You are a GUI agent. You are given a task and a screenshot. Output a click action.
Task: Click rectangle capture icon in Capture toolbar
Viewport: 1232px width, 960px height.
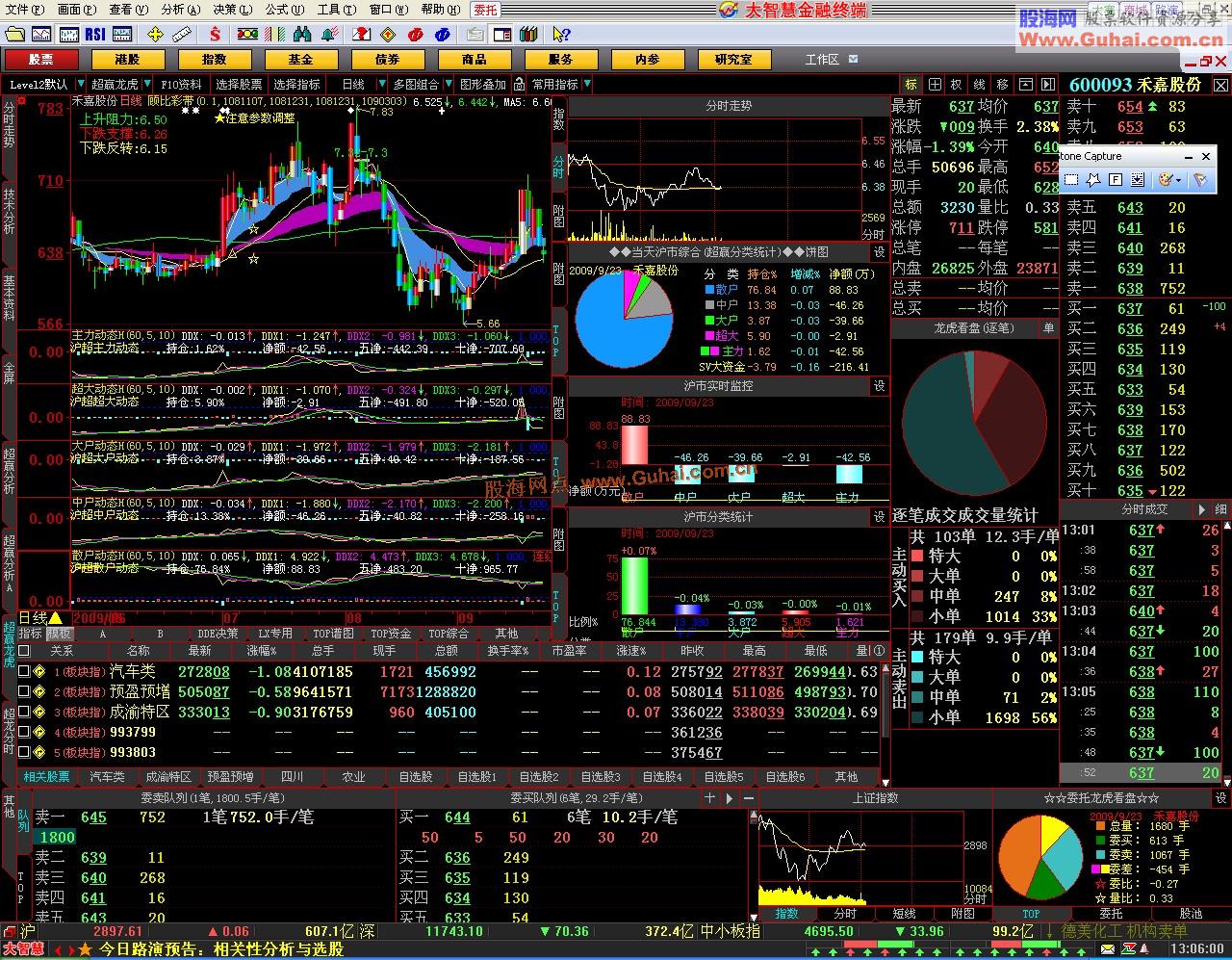tap(1071, 180)
